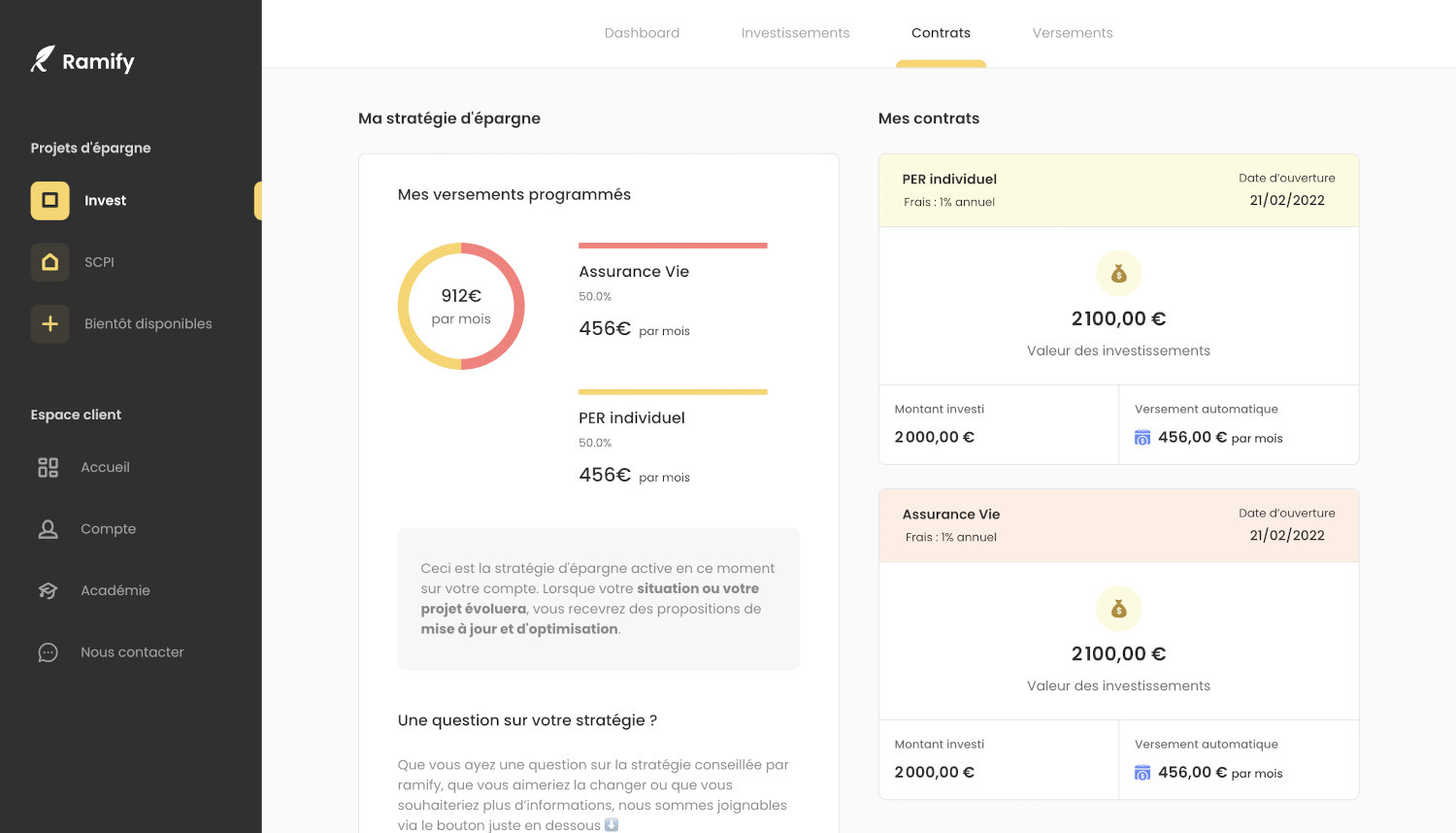Open the Investissements tab

[795, 32]
